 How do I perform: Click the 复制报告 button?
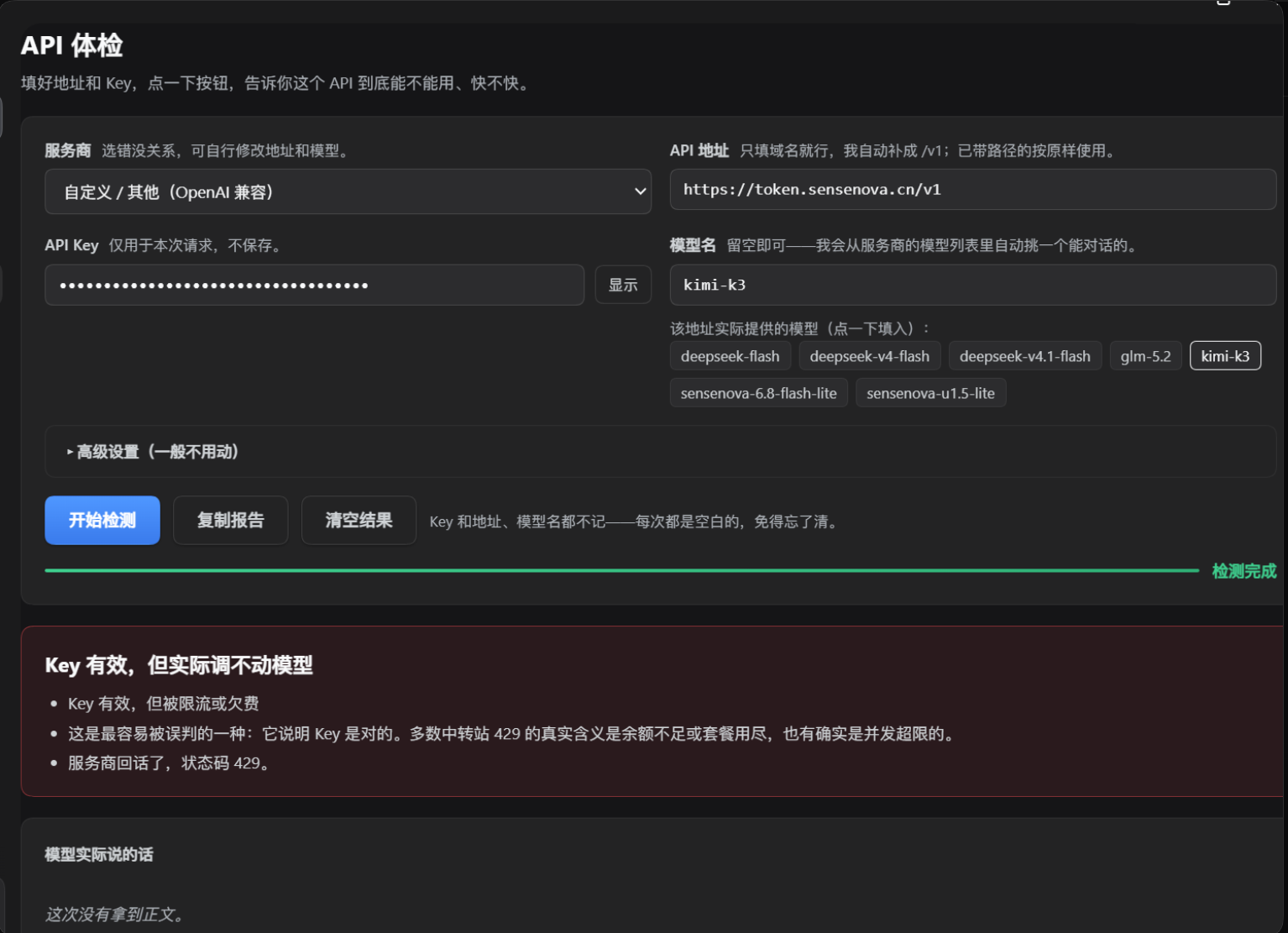tap(230, 520)
